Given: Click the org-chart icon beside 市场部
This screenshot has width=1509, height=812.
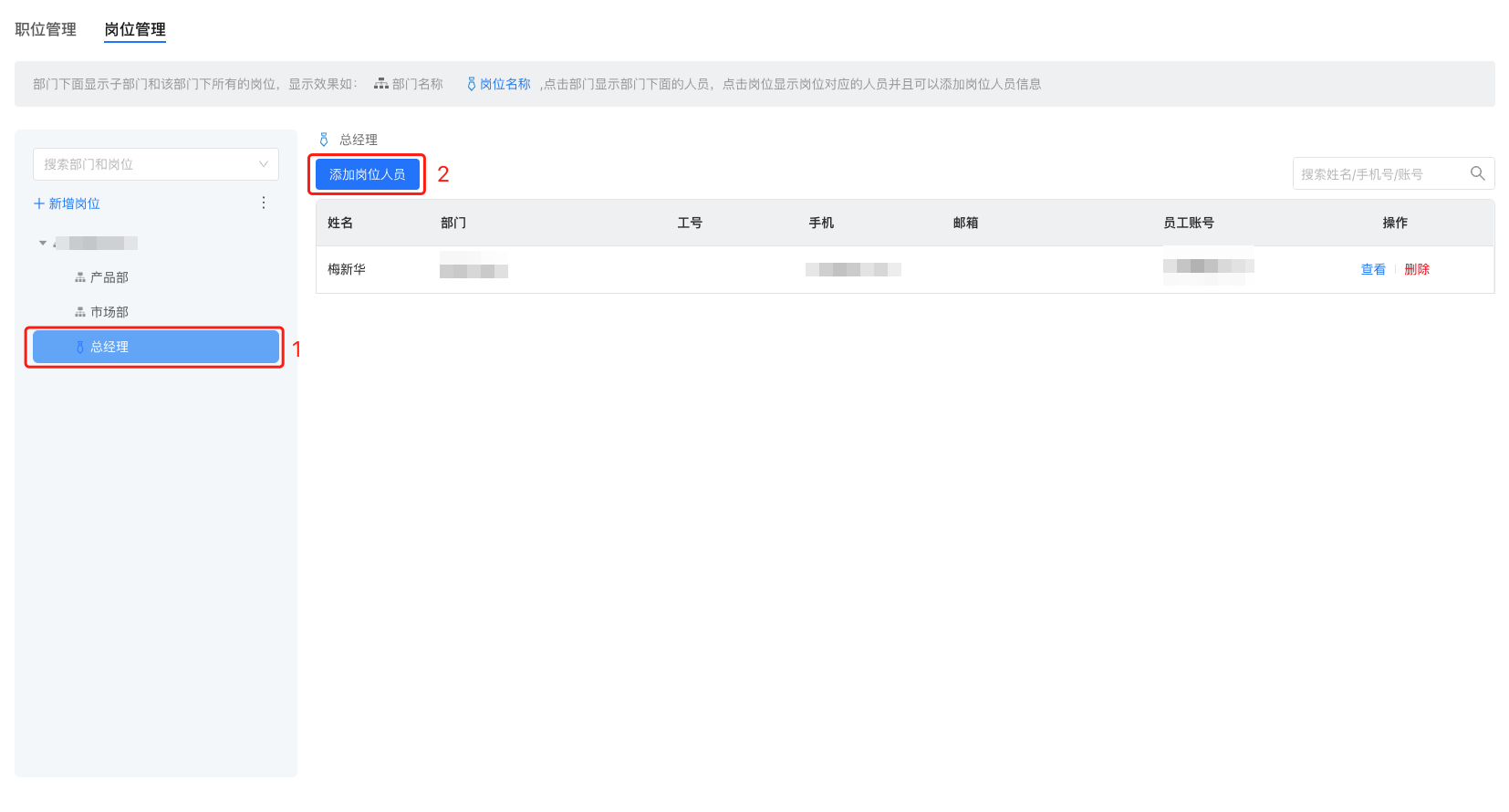Looking at the screenshot, I should click(80, 312).
